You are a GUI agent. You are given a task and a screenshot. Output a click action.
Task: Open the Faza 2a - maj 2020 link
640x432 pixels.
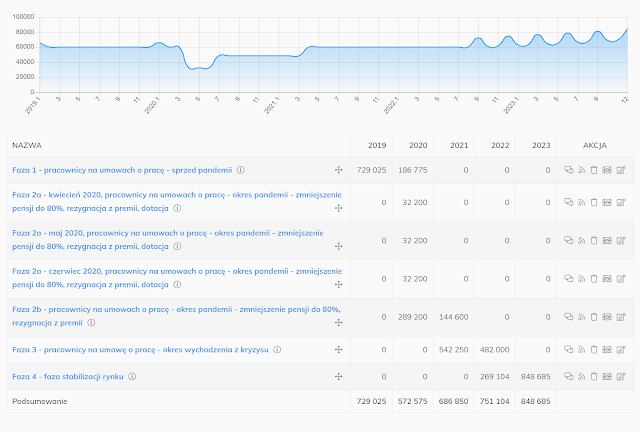coord(168,240)
